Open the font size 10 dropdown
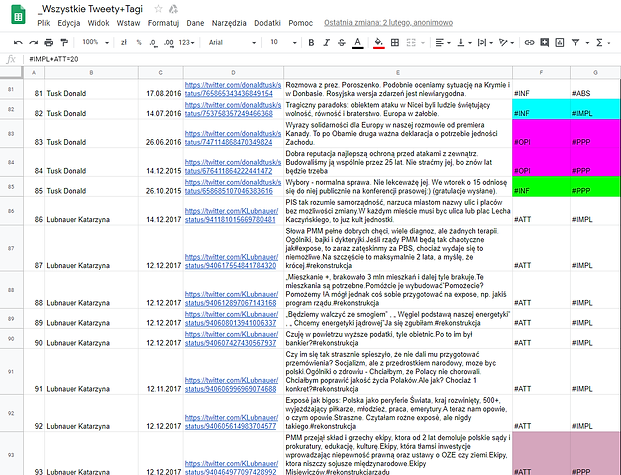 [x=283, y=42]
